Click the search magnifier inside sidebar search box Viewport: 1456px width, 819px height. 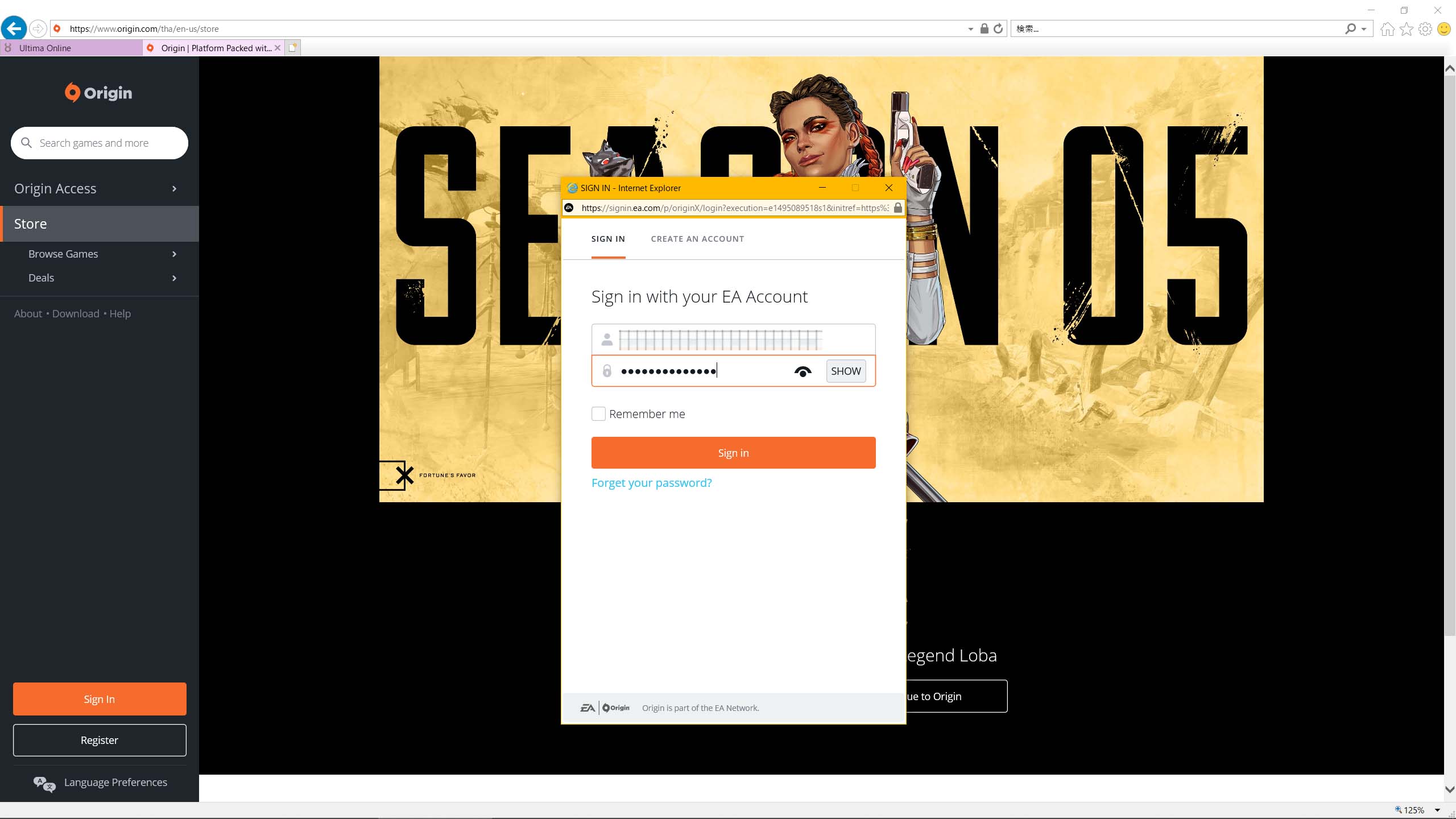tap(26, 143)
